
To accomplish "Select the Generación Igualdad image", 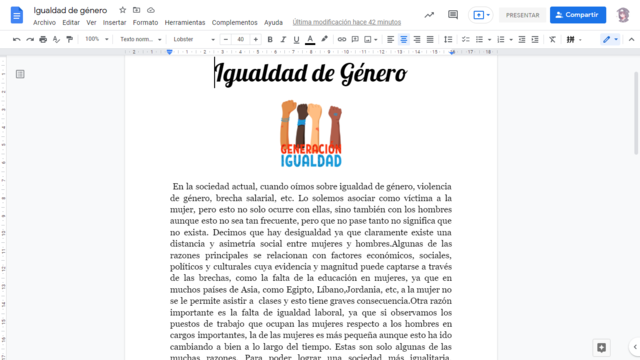I will 311,134.
